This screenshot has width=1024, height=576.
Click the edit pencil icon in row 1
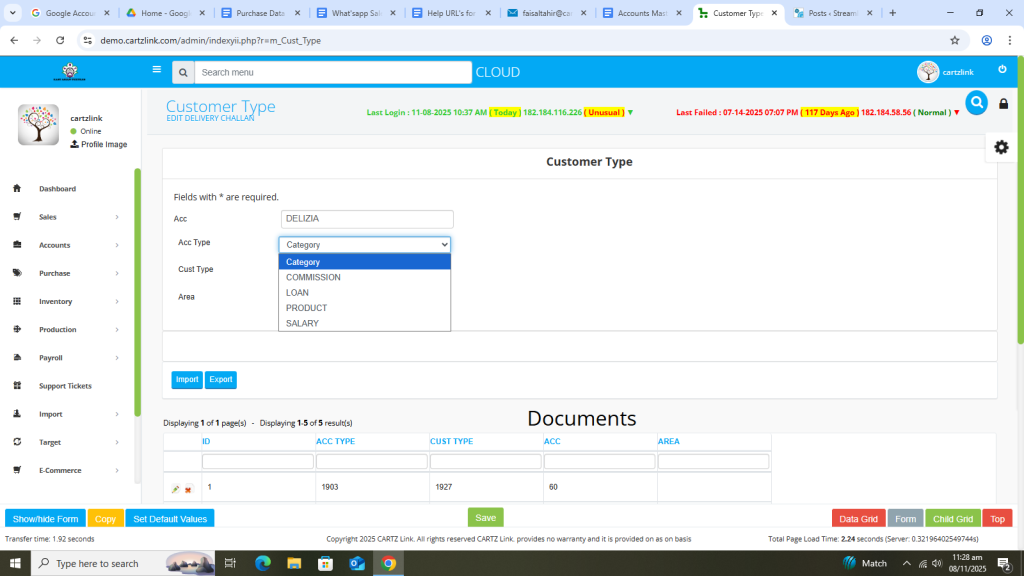[x=176, y=489]
